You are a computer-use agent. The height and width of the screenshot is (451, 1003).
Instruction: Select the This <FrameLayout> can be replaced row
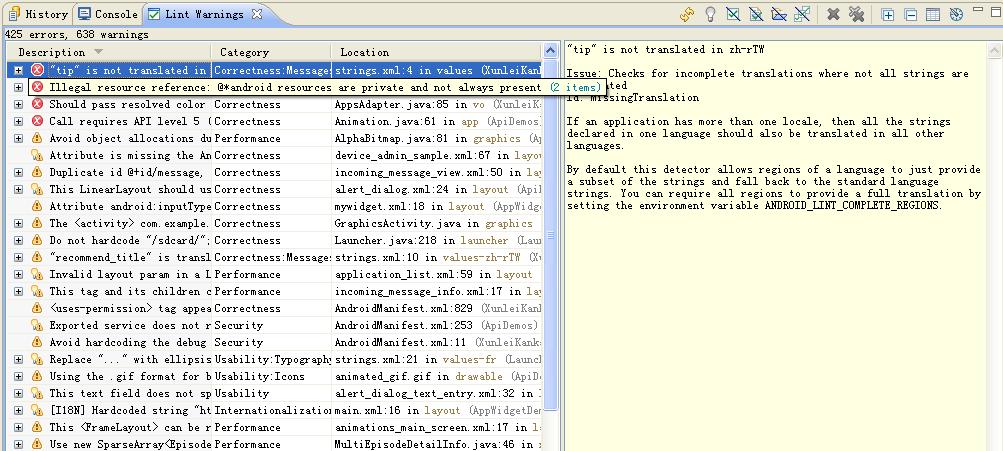pyautogui.click(x=274, y=427)
